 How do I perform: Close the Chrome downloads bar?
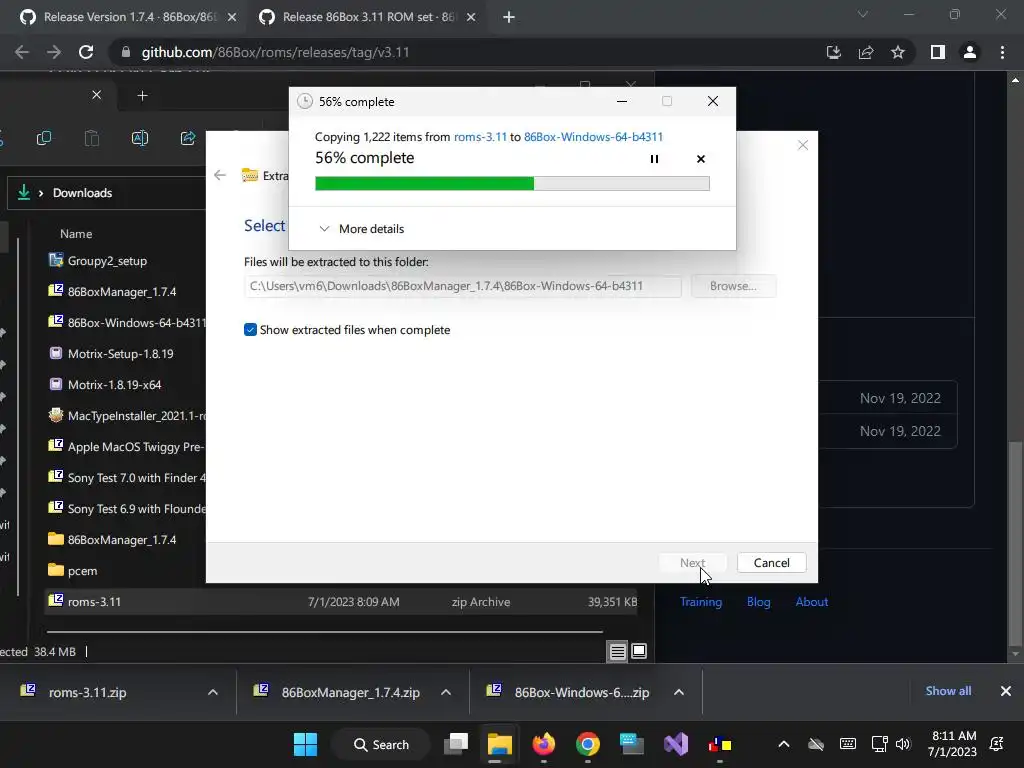(x=1006, y=691)
